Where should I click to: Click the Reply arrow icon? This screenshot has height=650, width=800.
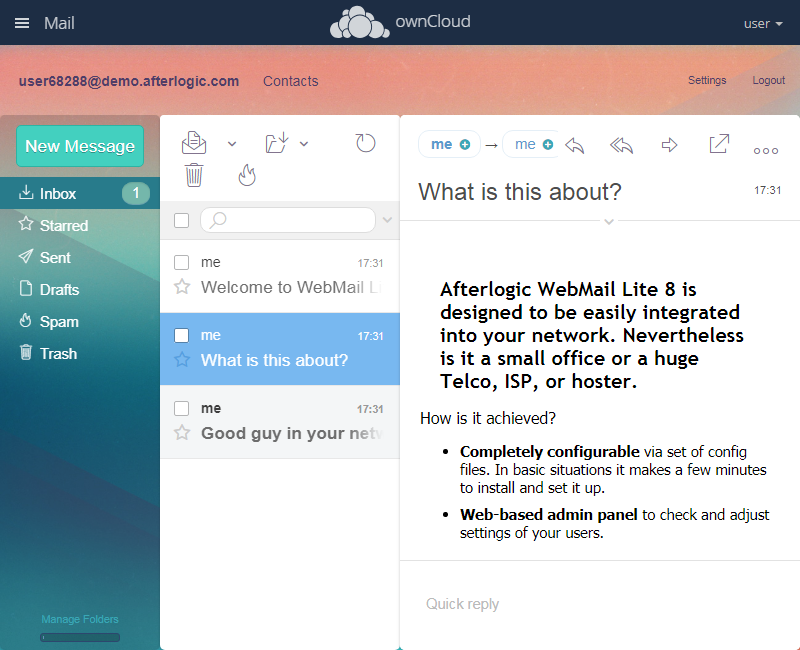pyautogui.click(x=575, y=146)
